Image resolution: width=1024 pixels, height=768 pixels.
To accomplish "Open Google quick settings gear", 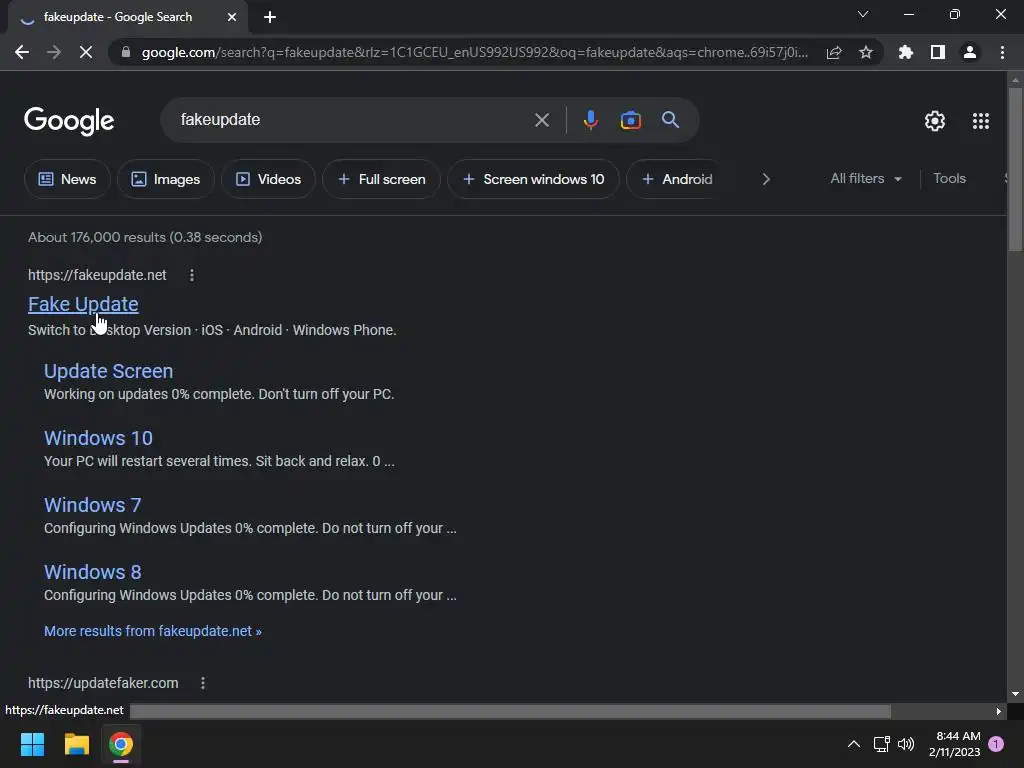I will tap(935, 121).
